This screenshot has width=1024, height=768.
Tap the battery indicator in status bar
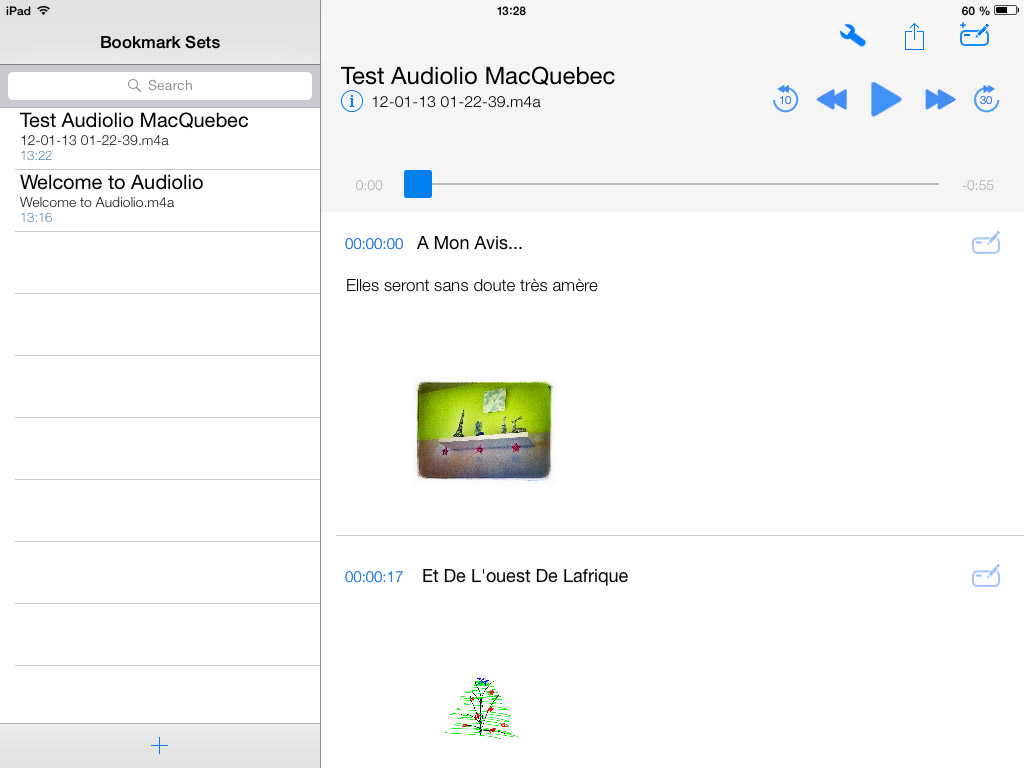click(x=1006, y=10)
